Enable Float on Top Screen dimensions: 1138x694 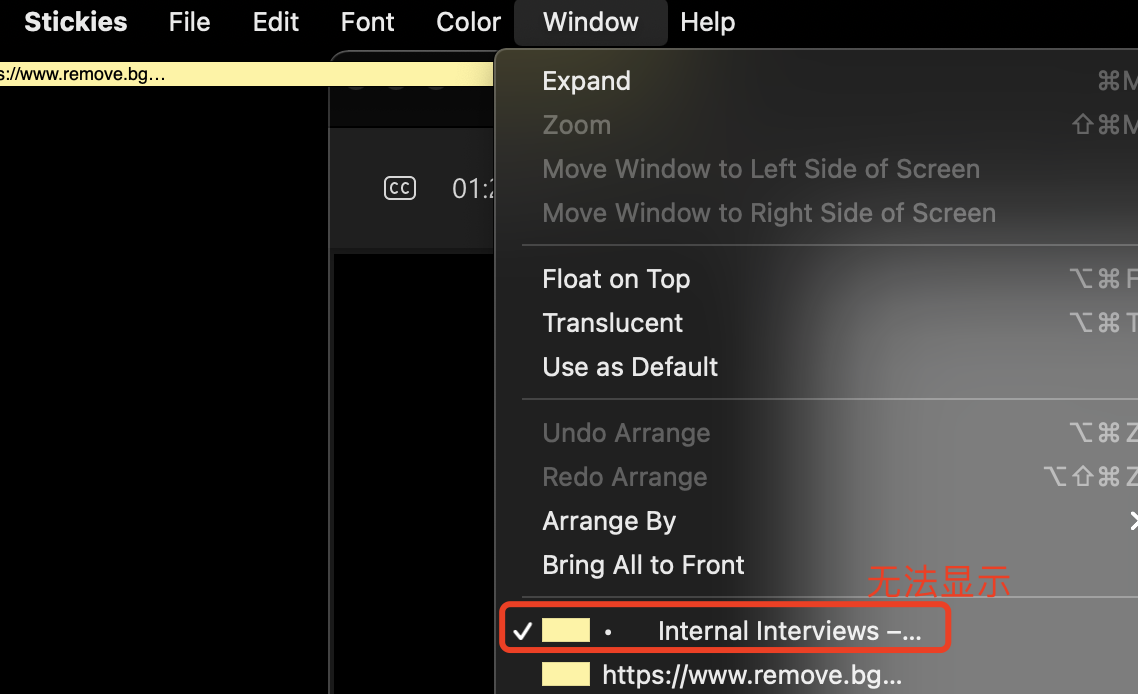click(x=616, y=279)
